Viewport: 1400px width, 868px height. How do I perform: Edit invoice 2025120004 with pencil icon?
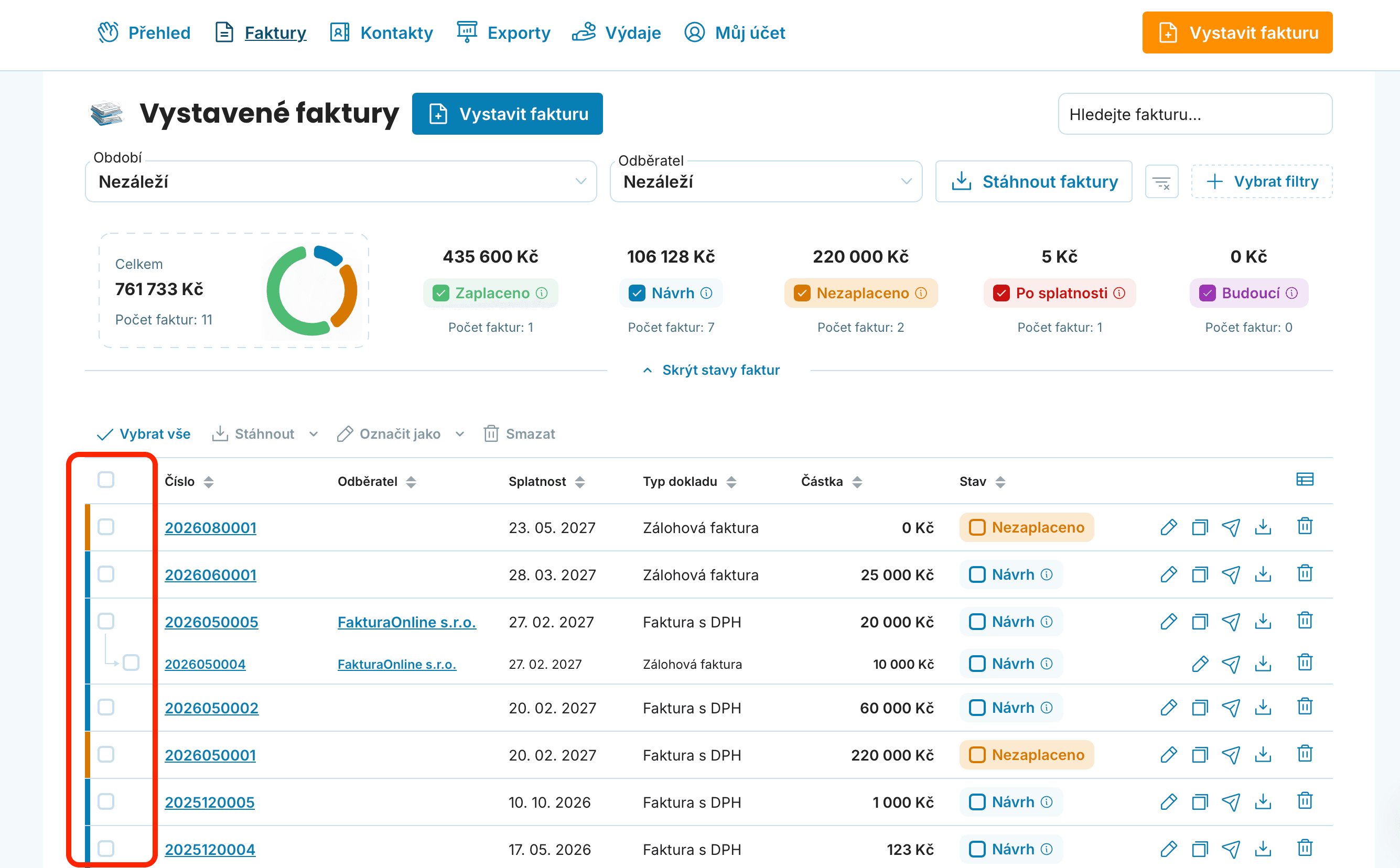(1169, 849)
